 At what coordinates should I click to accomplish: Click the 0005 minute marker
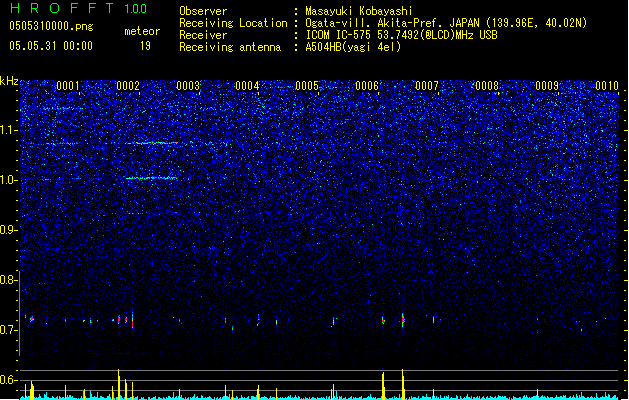click(307, 86)
